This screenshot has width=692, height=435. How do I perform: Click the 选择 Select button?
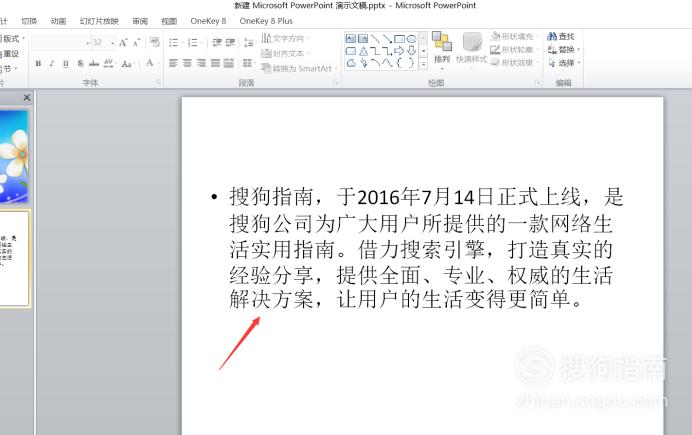(563, 63)
